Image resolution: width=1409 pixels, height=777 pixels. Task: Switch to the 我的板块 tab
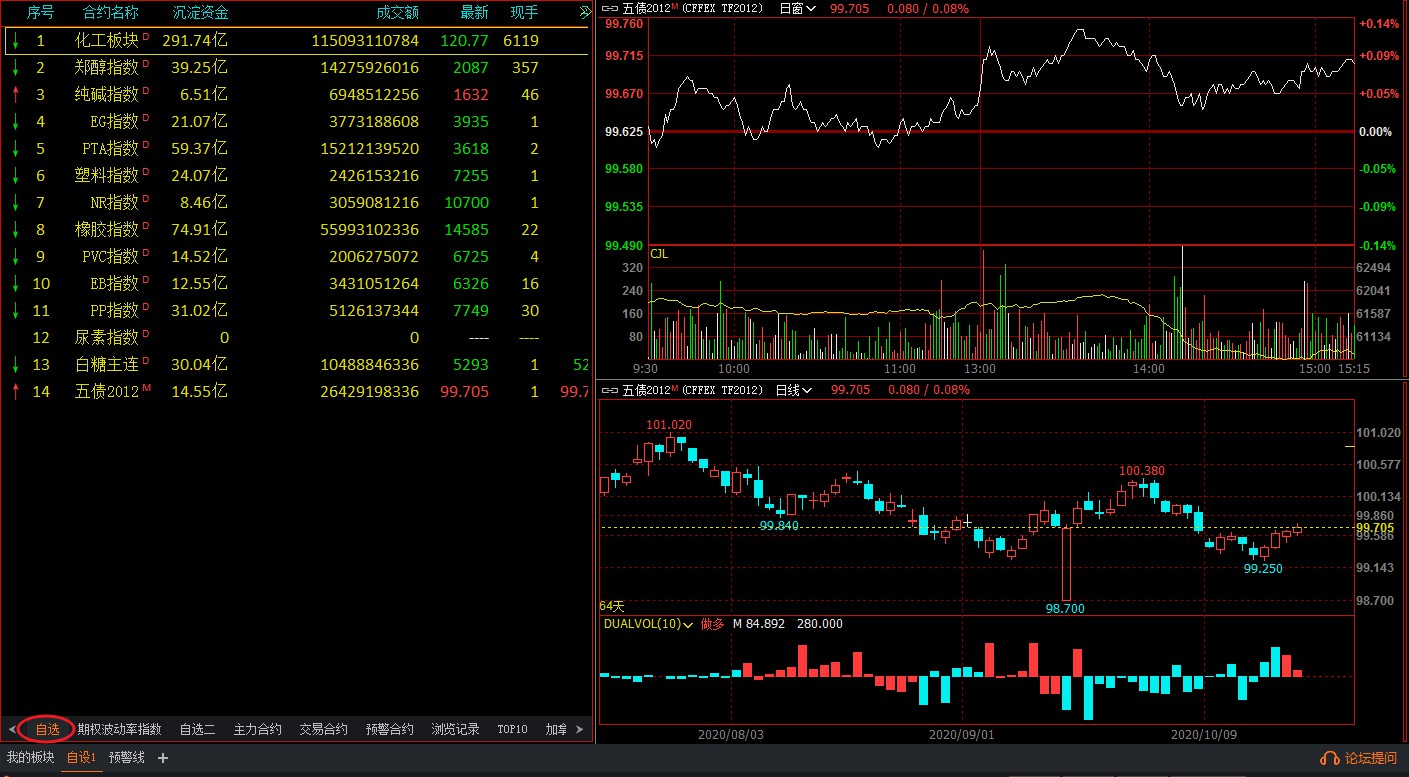click(30, 758)
